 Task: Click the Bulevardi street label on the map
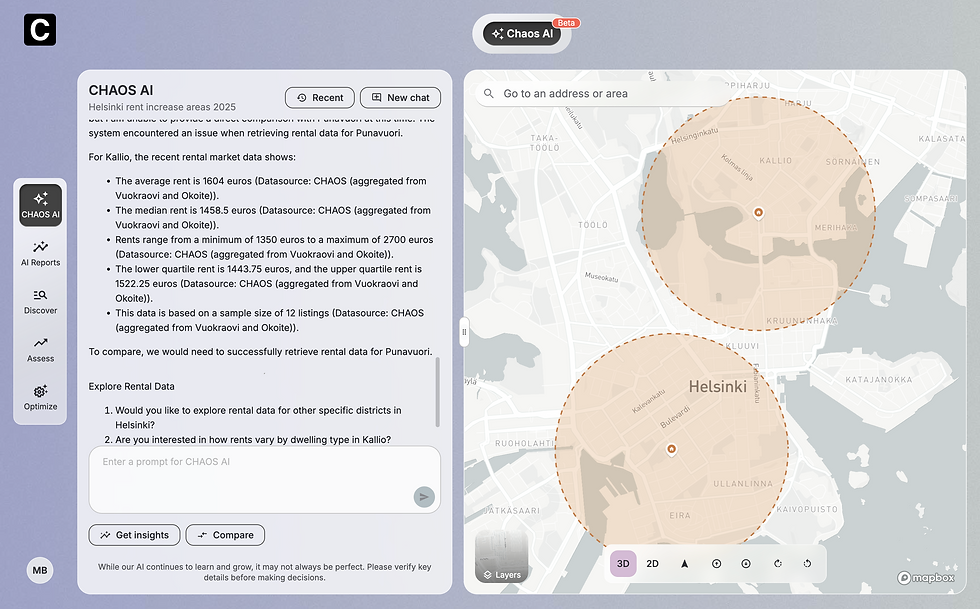click(675, 416)
